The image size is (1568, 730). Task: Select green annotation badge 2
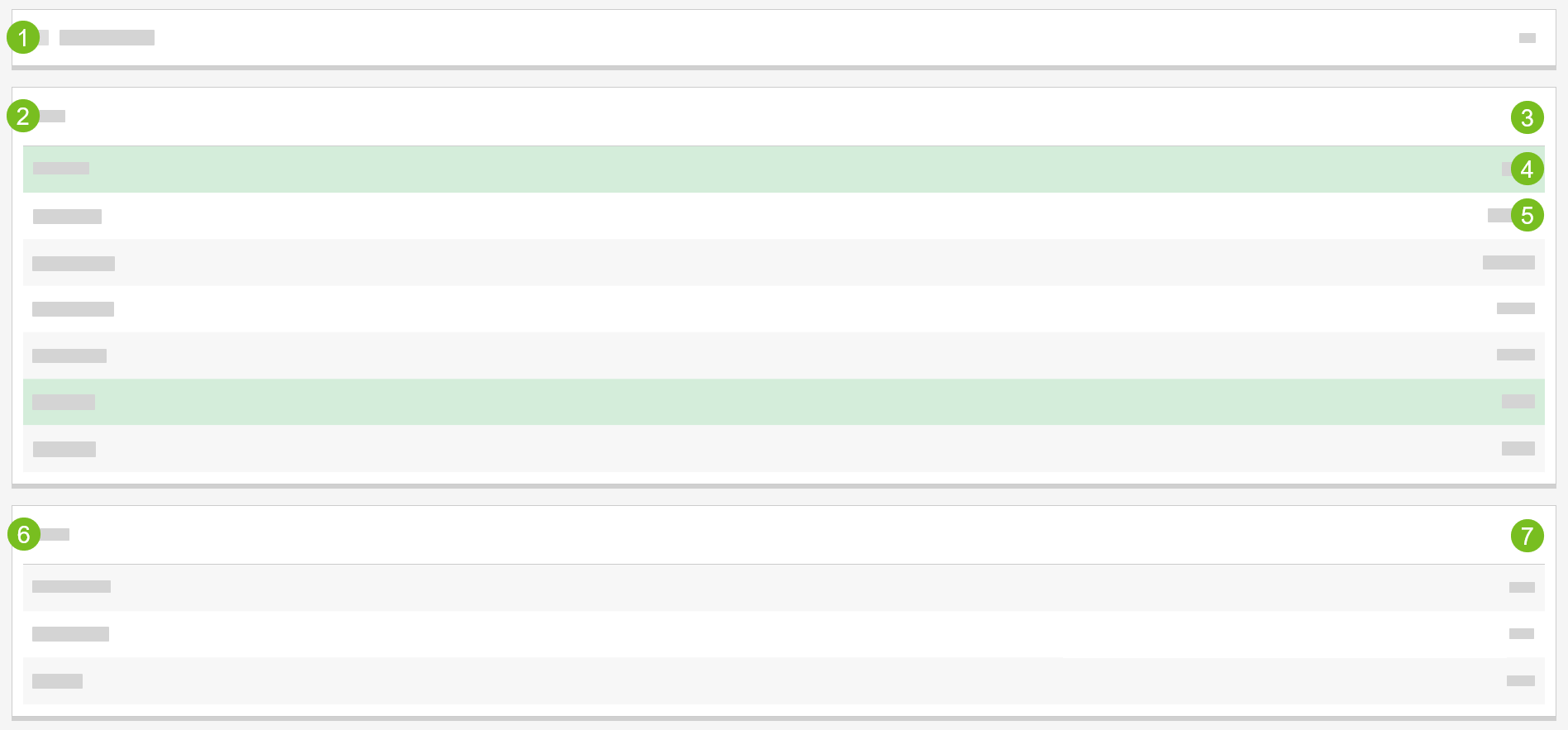(x=22, y=116)
